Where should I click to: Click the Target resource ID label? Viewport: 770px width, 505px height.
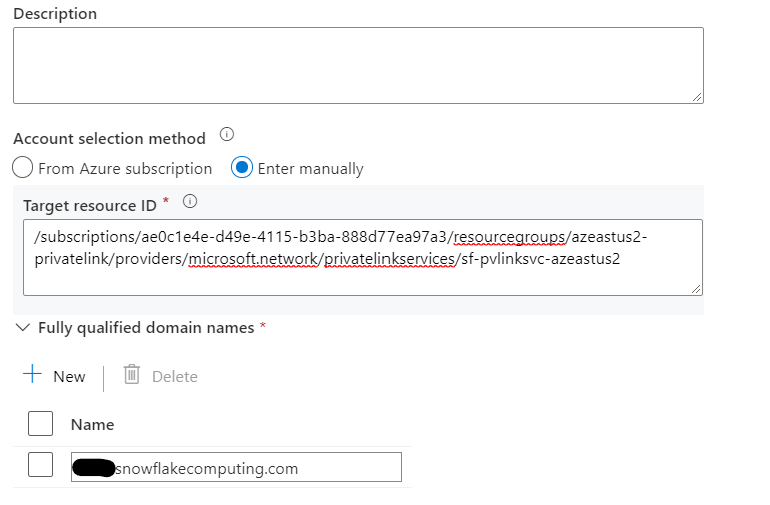90,205
